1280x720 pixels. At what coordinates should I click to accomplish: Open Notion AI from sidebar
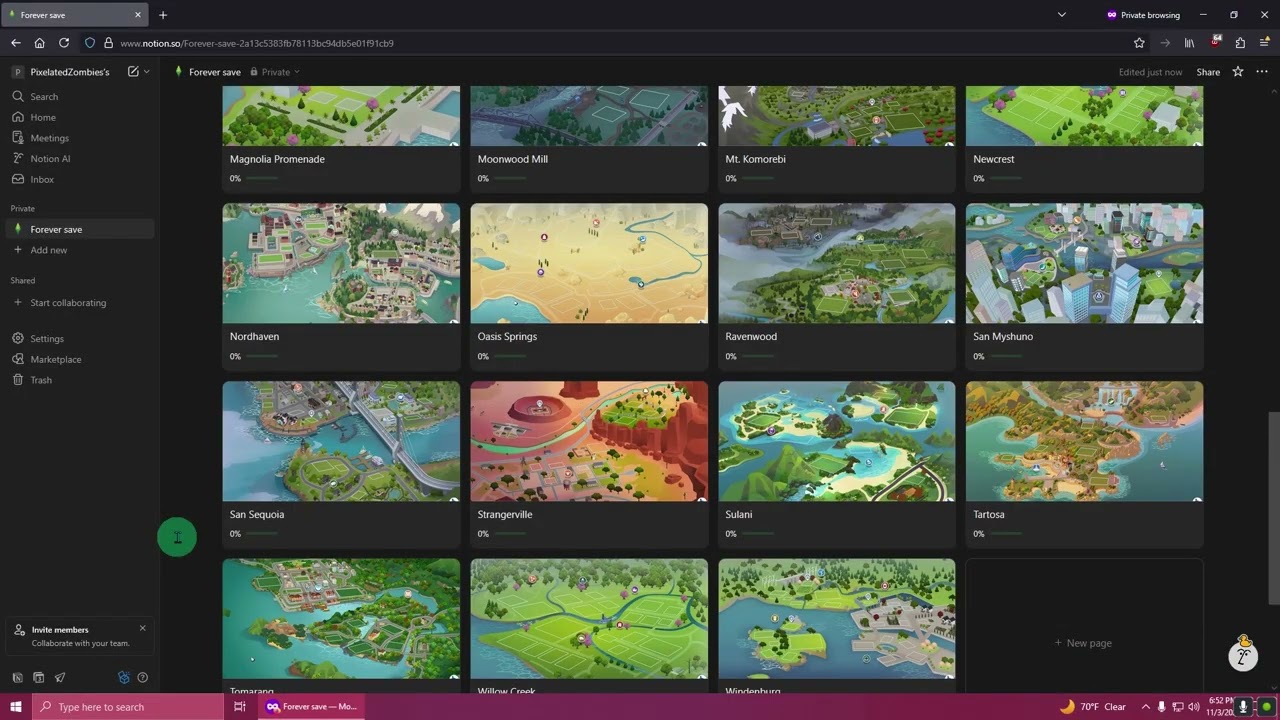coord(80,159)
